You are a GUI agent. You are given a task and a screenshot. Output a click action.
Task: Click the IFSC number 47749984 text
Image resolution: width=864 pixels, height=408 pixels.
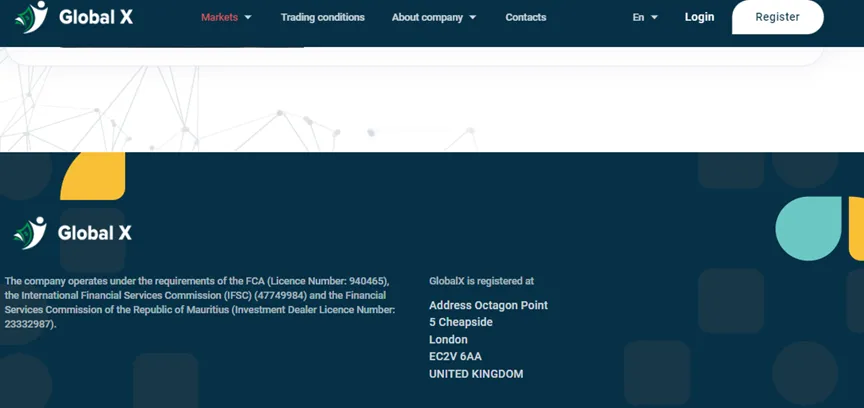pos(280,296)
